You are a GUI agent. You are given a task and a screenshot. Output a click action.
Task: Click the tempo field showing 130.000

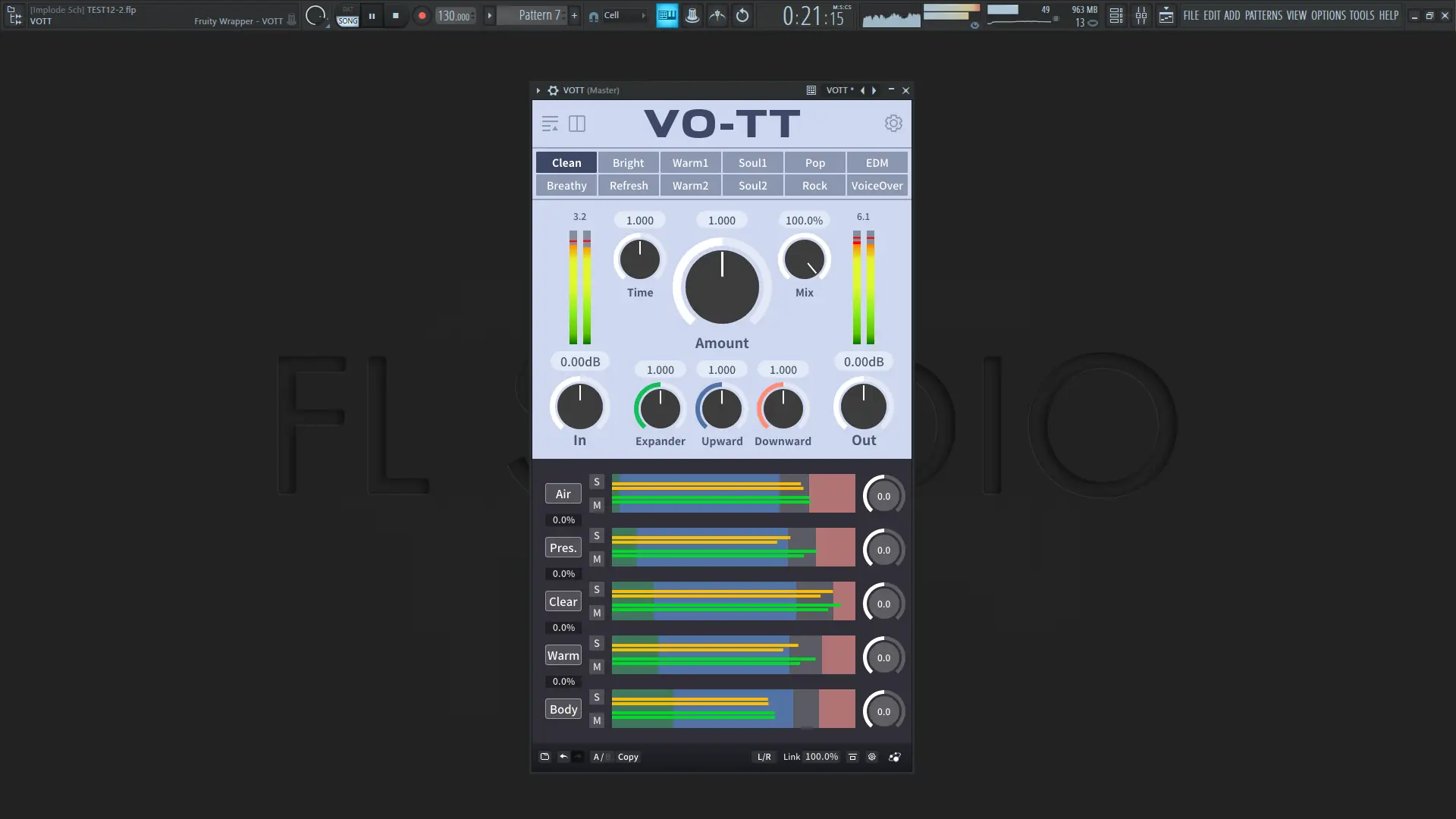pos(453,16)
